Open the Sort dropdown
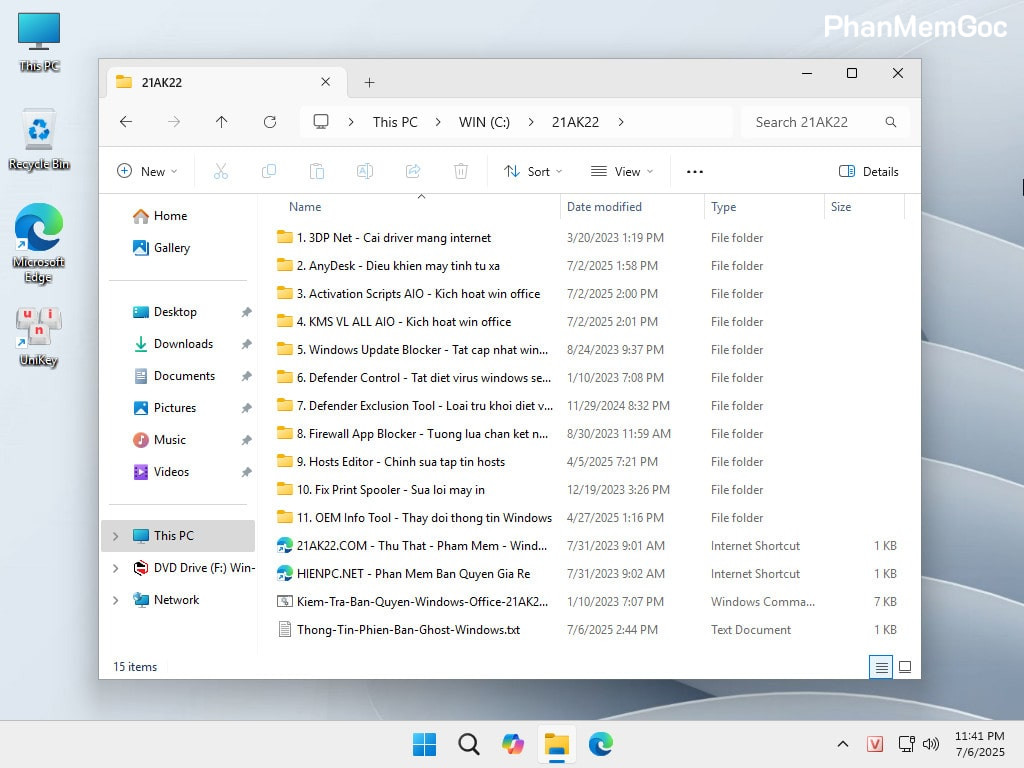This screenshot has width=1024, height=768. (x=533, y=171)
